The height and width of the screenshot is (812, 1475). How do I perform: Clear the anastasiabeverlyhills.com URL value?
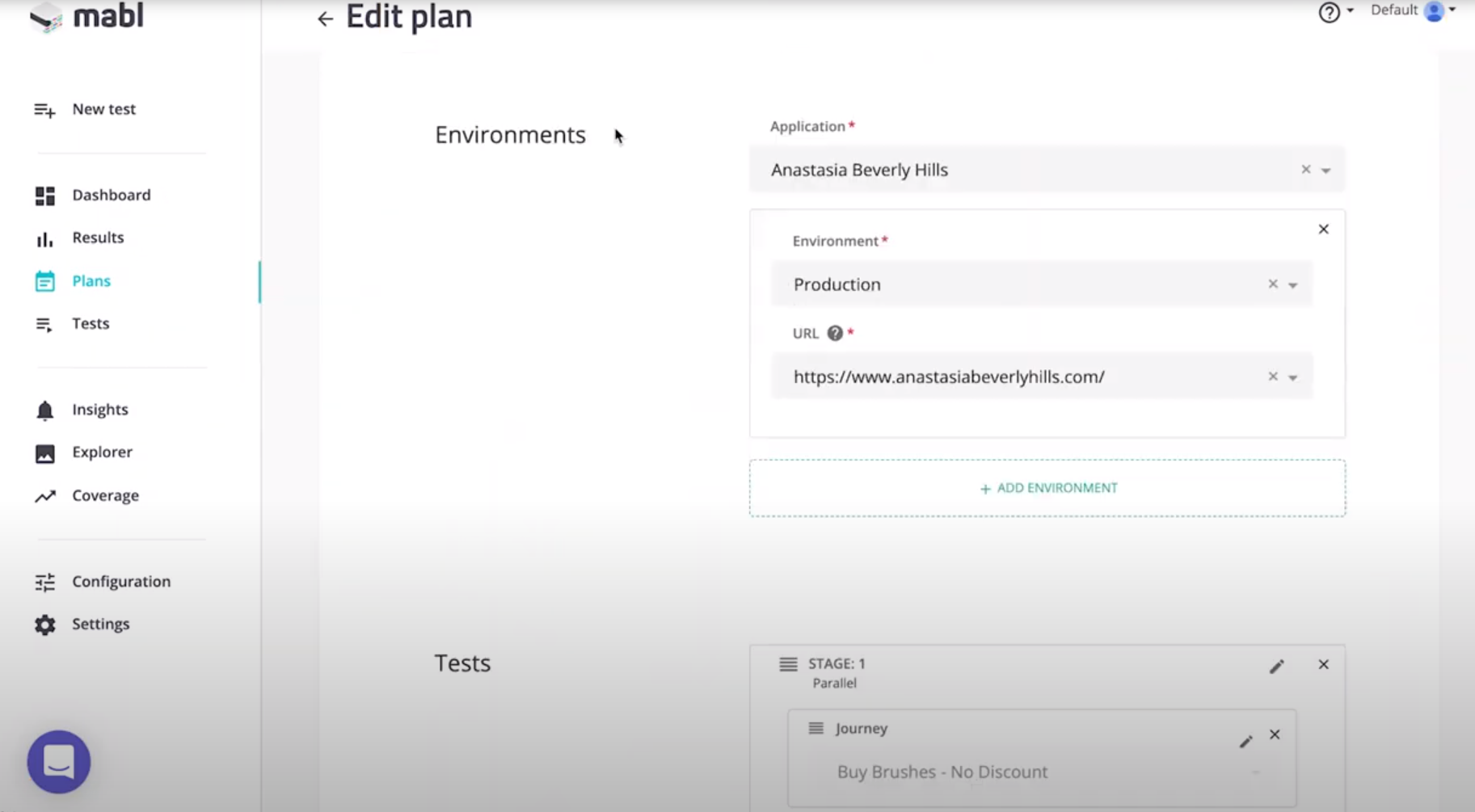pos(1272,377)
